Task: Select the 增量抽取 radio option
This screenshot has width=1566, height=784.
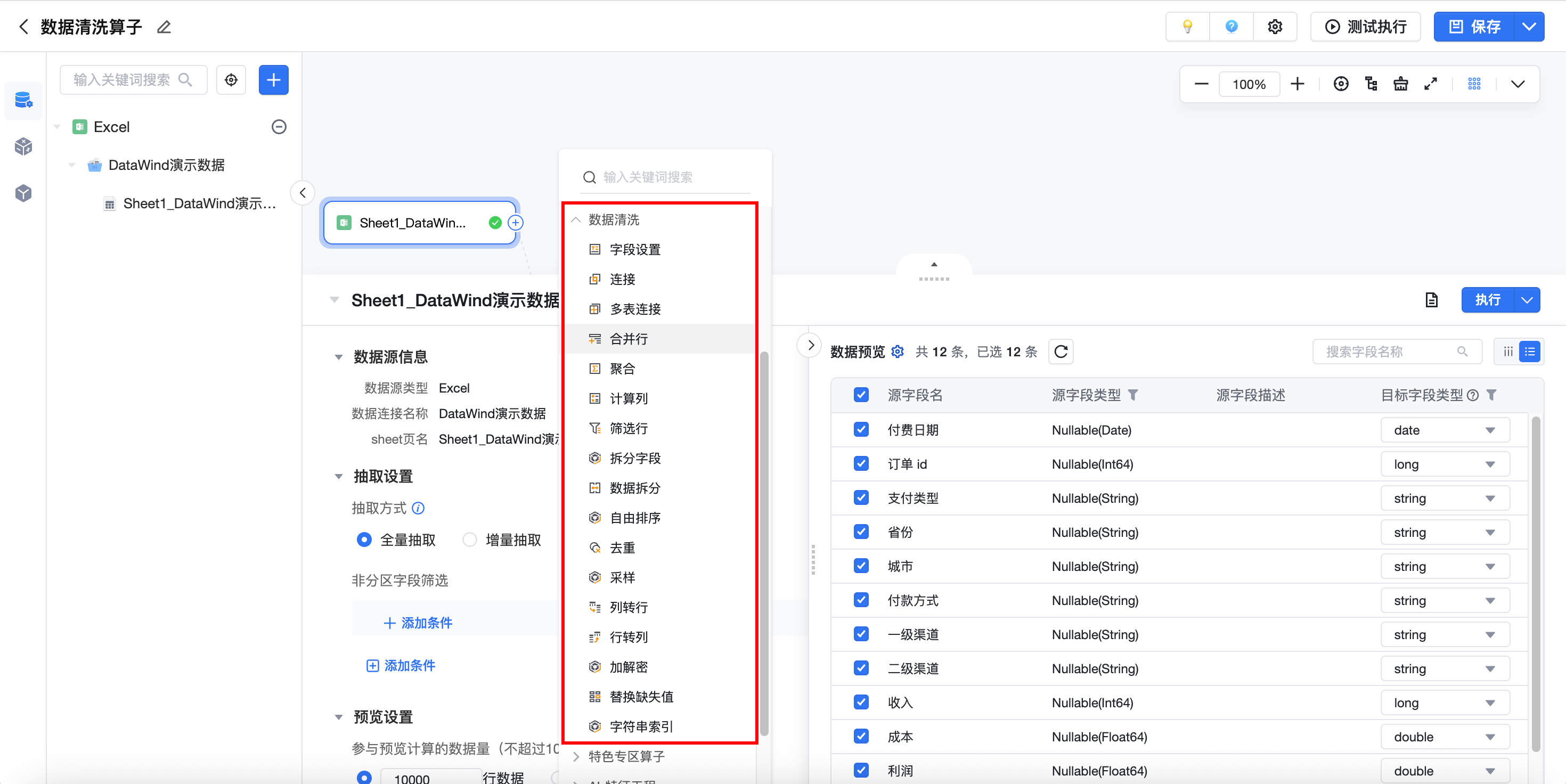Action: click(x=470, y=540)
